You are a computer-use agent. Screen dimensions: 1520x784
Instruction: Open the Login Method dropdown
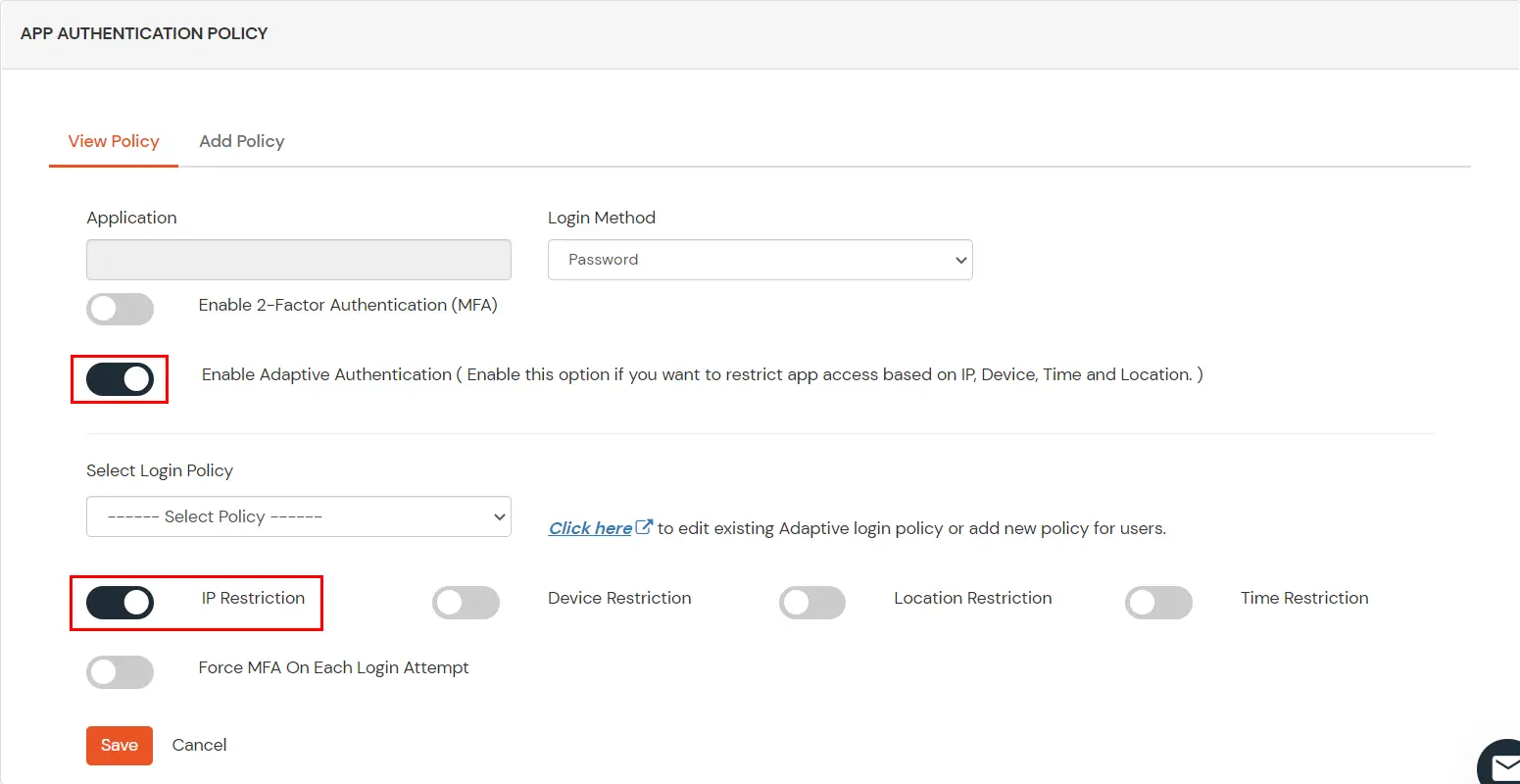pos(760,260)
